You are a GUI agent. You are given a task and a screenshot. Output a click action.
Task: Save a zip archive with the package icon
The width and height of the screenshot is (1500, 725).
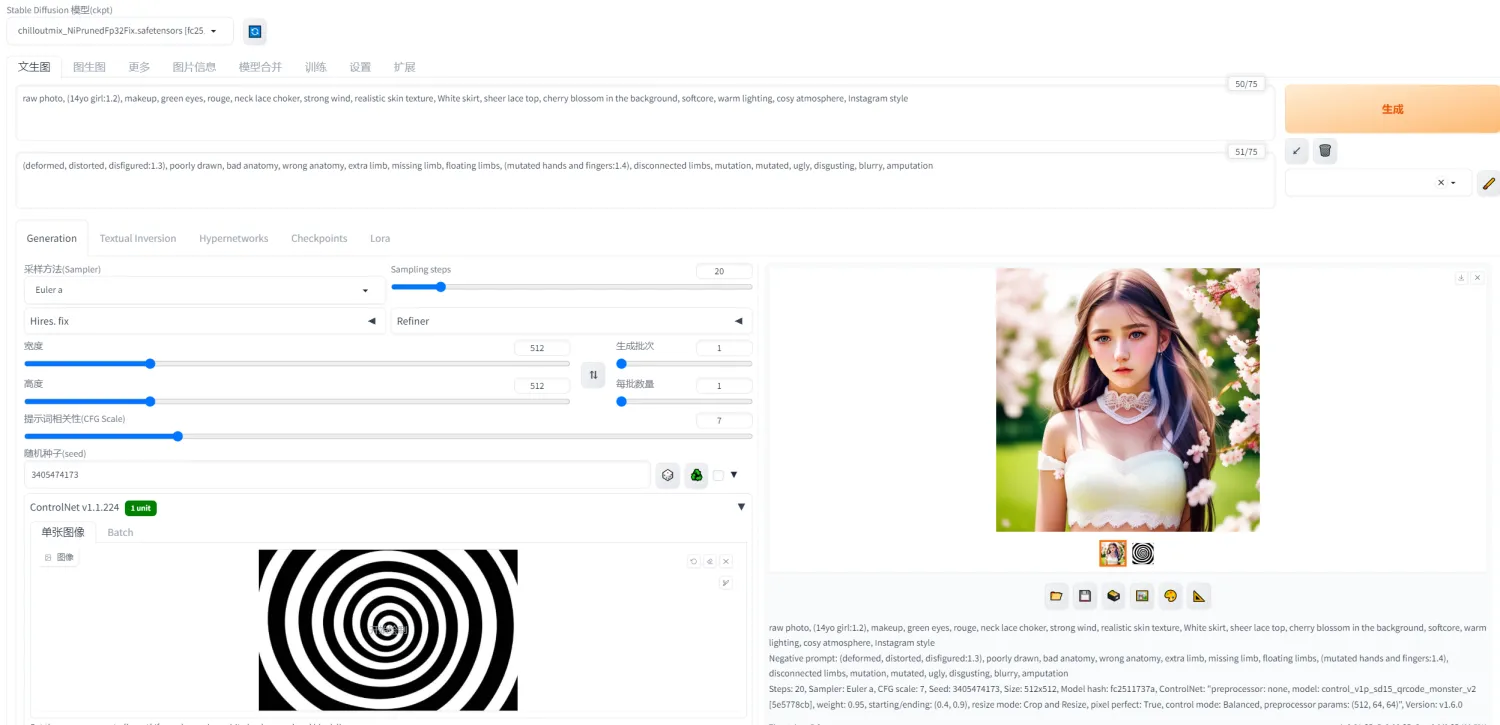(1113, 597)
